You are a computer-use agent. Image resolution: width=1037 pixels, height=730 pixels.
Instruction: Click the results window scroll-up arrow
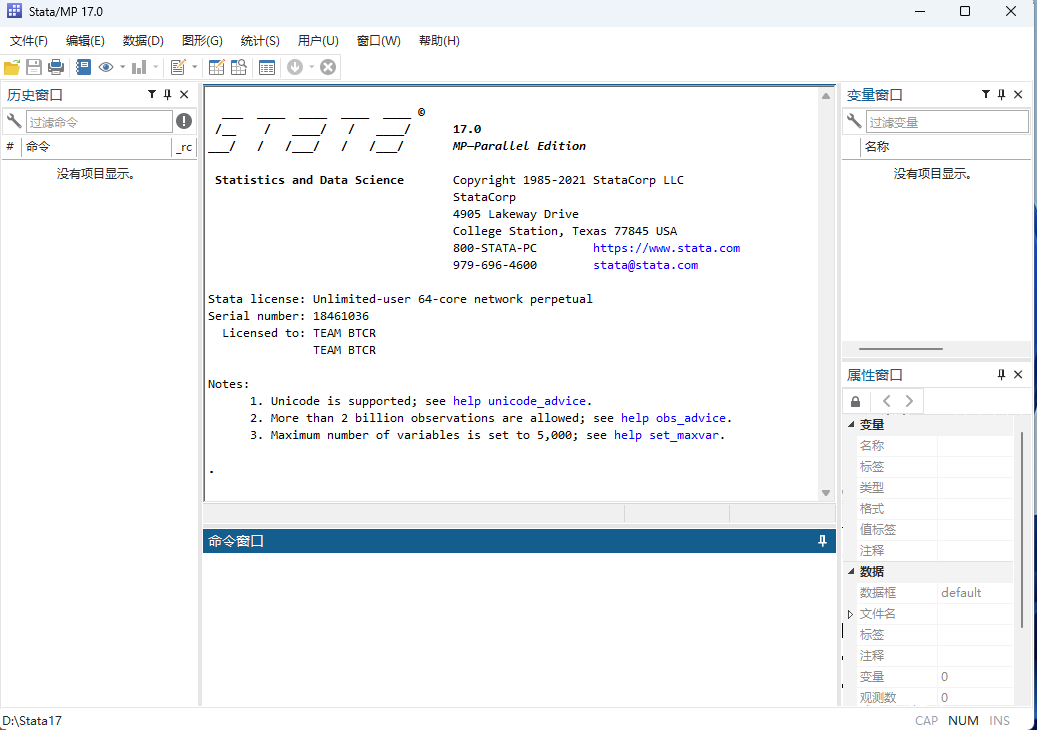tap(826, 97)
